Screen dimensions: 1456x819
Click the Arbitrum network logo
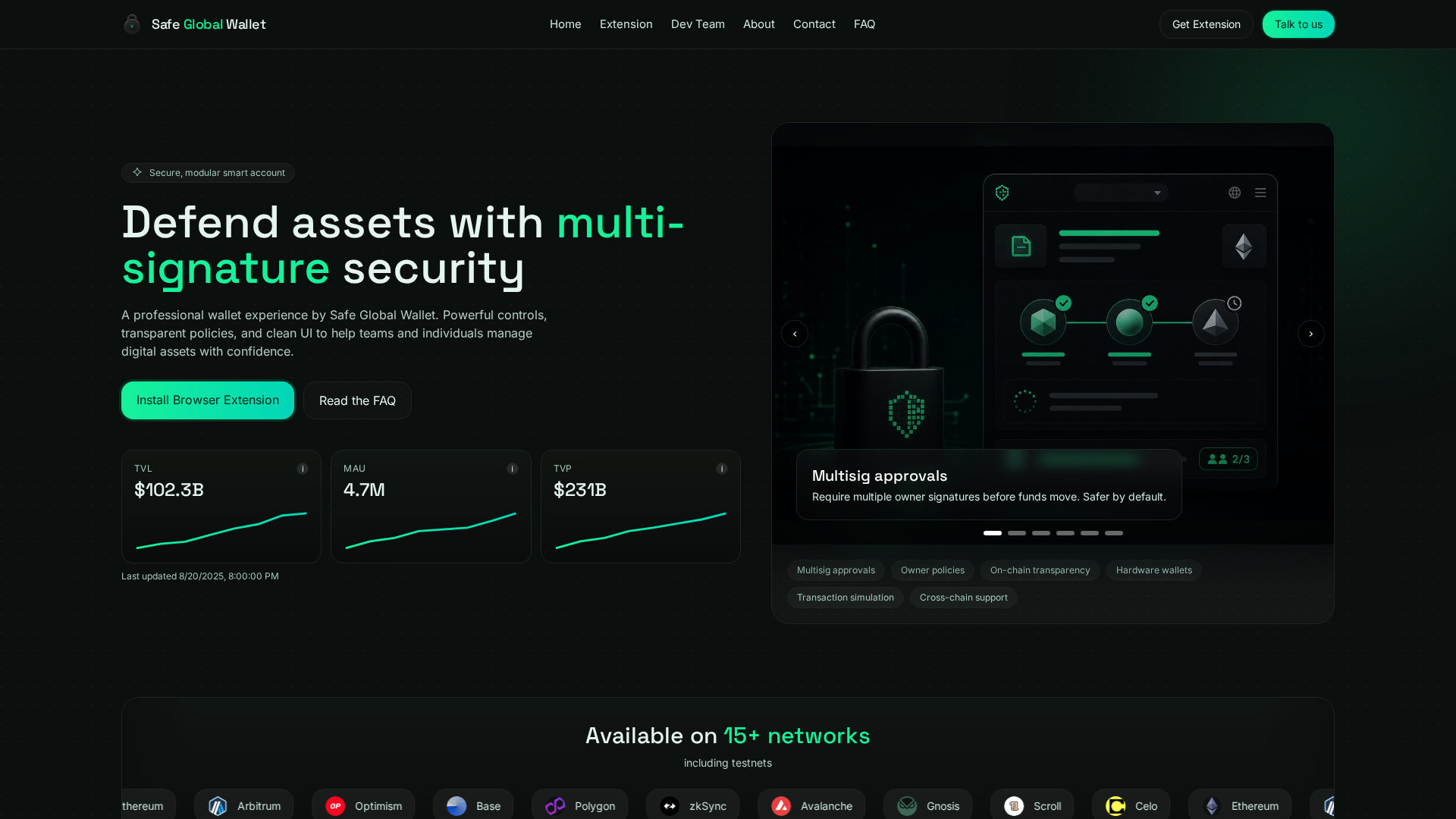(x=218, y=806)
